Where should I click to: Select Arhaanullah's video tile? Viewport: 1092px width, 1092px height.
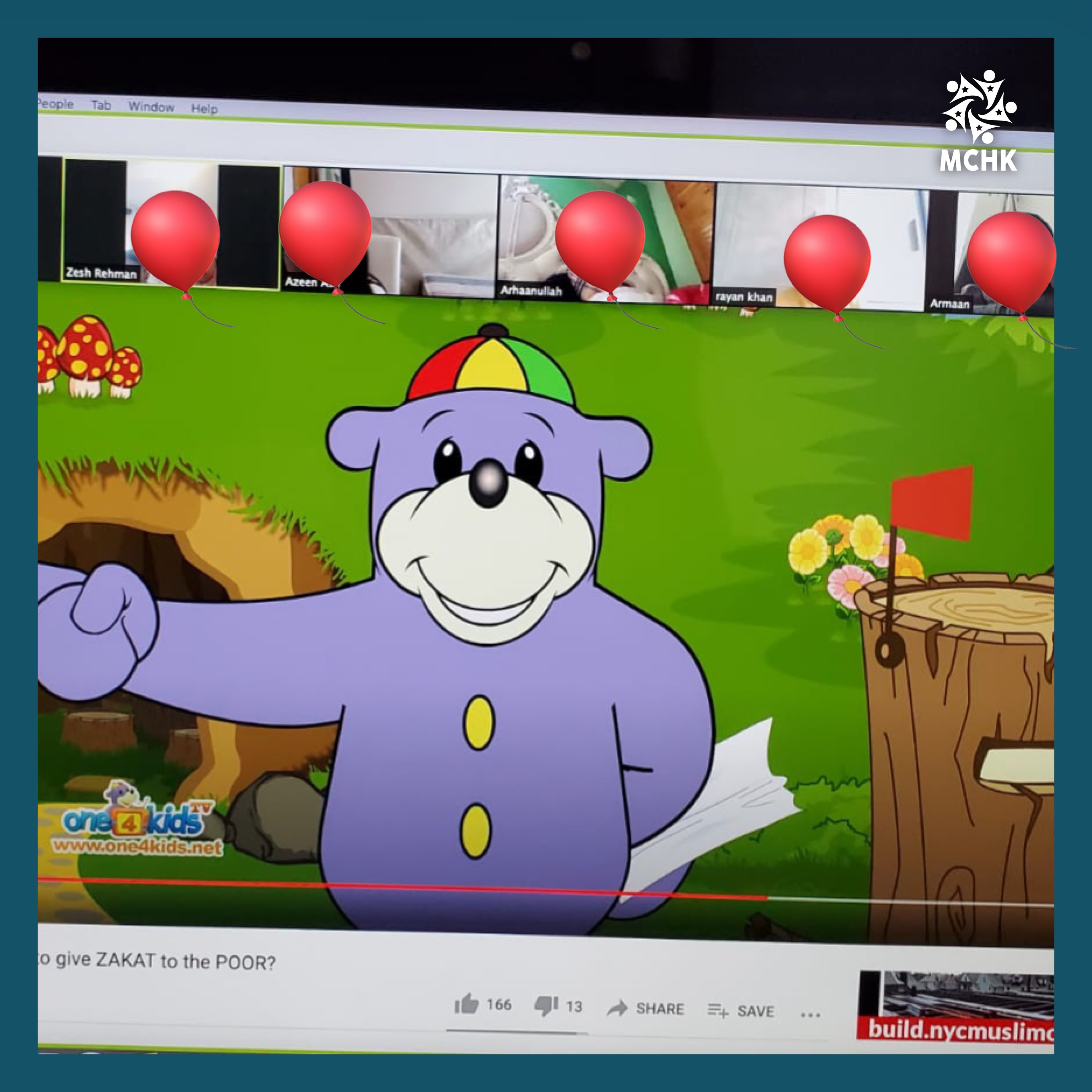(606, 240)
